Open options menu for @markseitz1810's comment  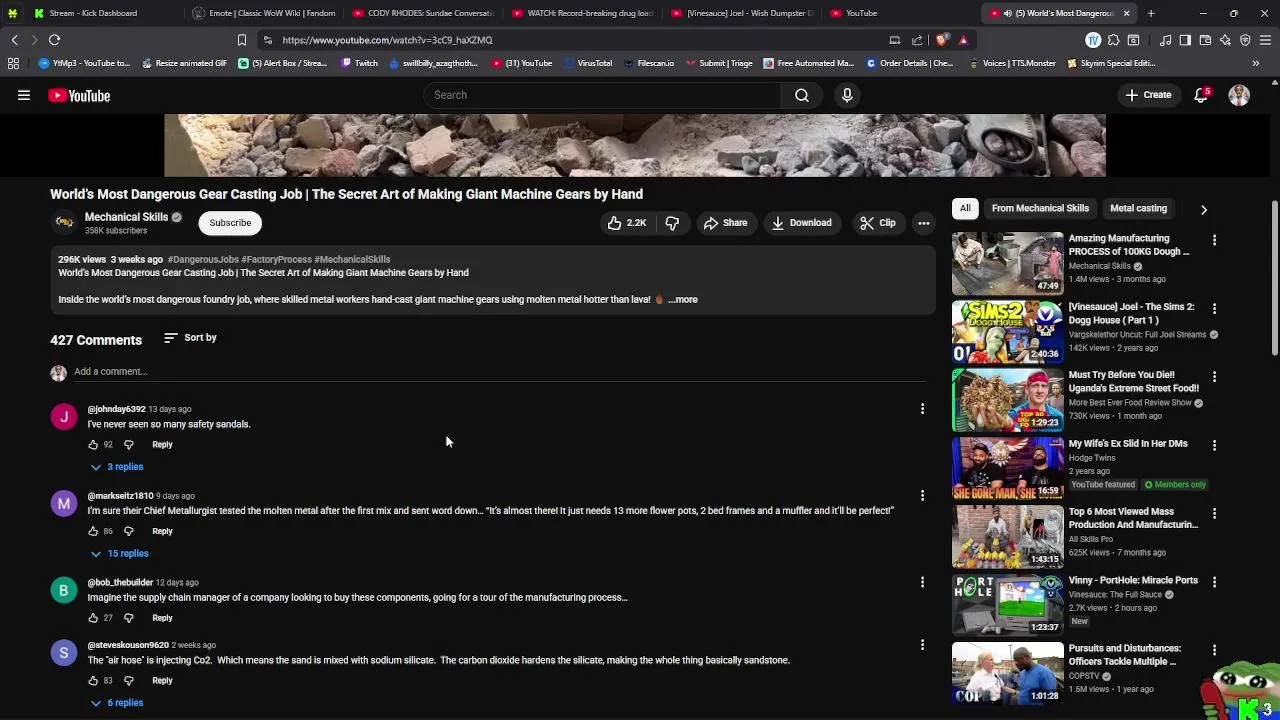point(922,495)
